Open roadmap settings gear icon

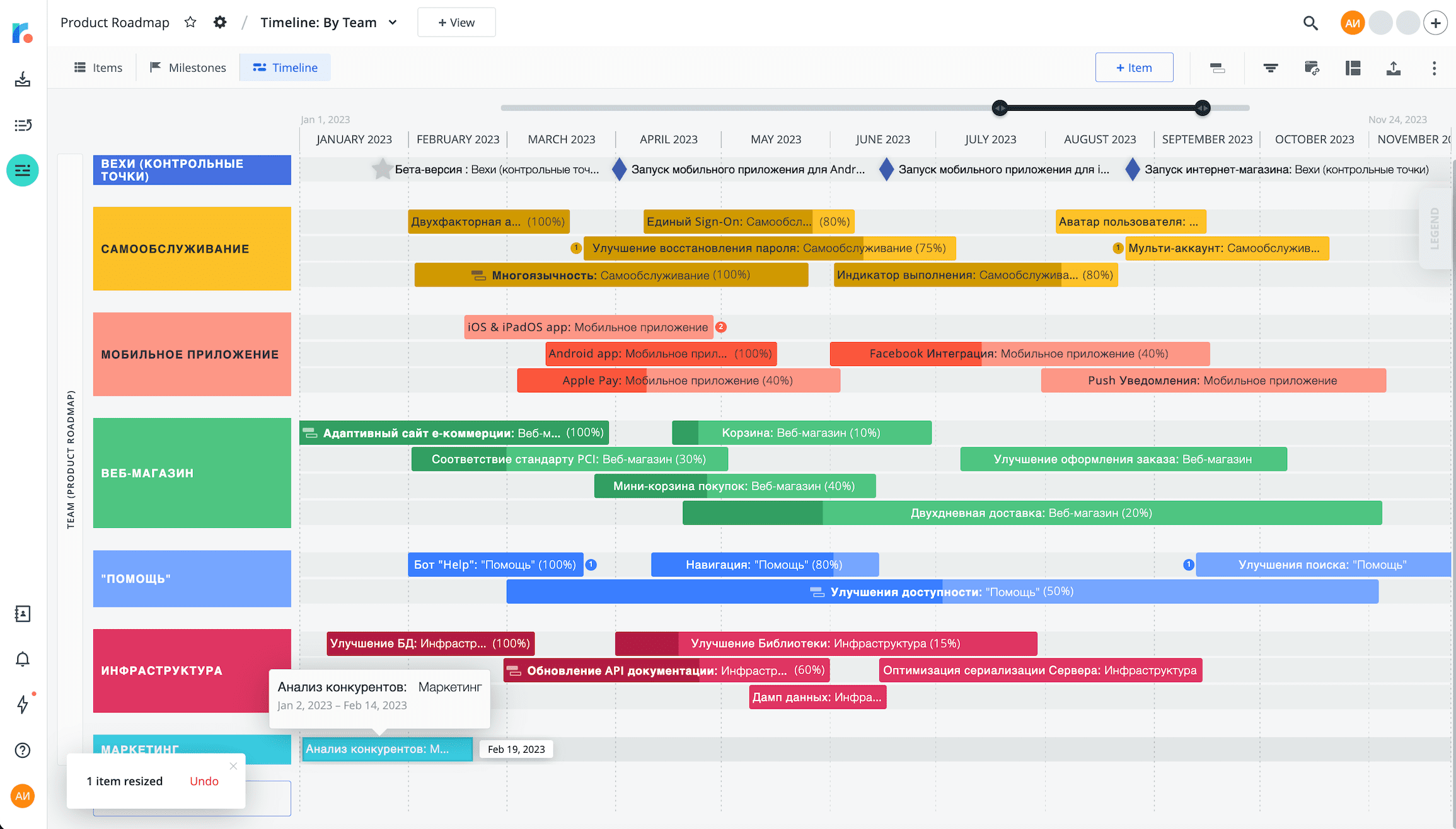219,23
